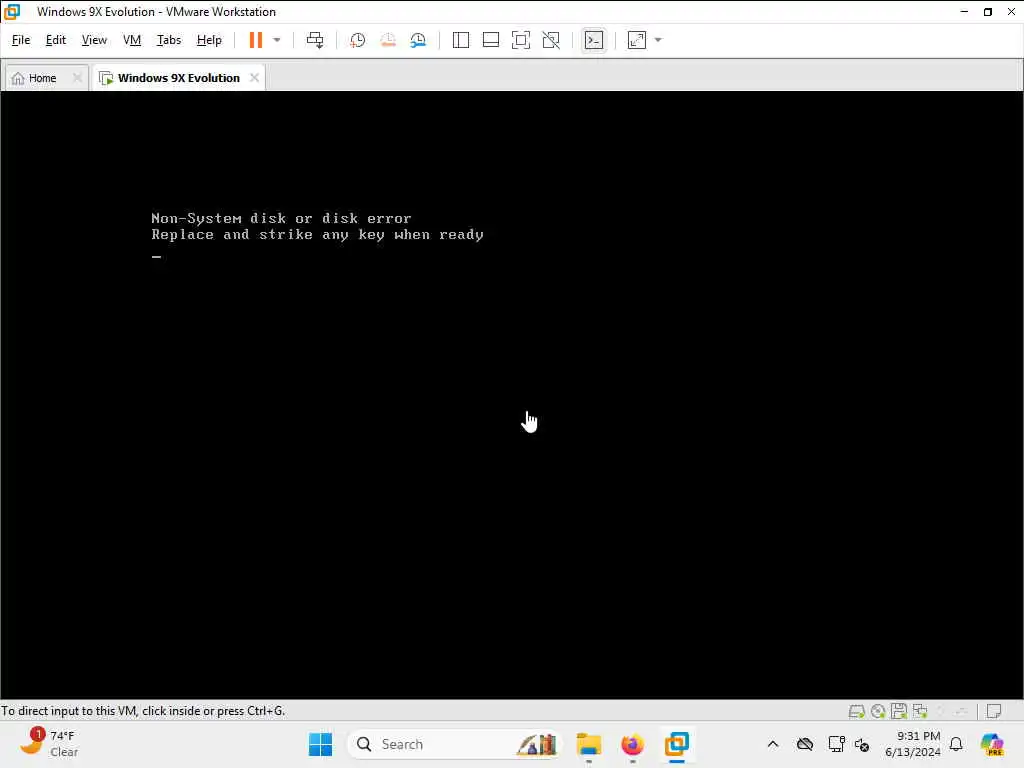1024x768 pixels.
Task: Open the Tabs menu
Action: coord(168,40)
